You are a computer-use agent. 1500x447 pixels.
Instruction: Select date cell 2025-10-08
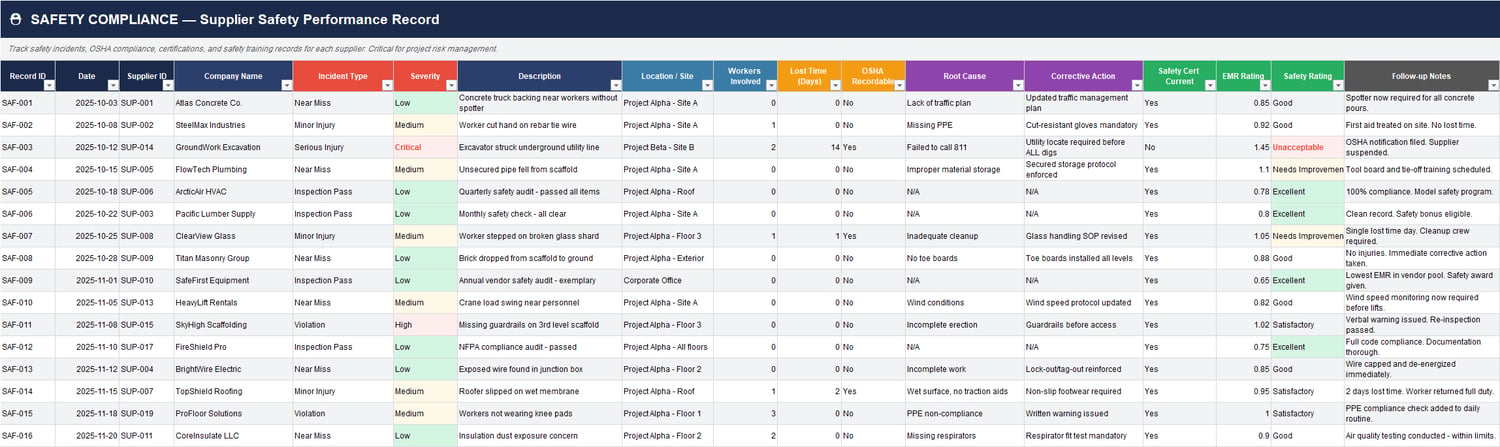point(87,125)
